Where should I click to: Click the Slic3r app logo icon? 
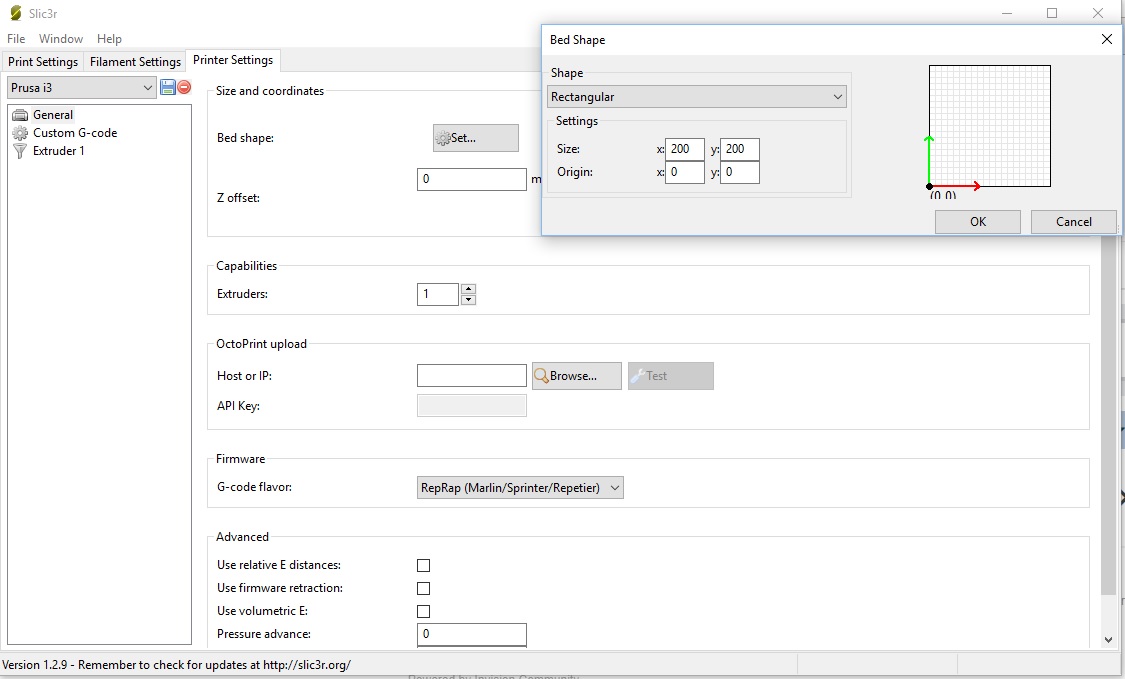(x=15, y=13)
